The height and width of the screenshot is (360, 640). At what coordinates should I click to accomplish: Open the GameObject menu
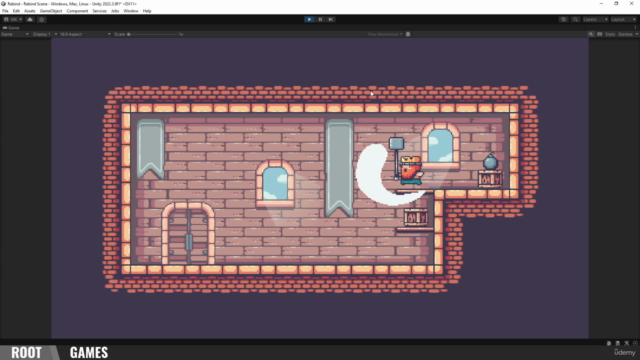(51, 11)
